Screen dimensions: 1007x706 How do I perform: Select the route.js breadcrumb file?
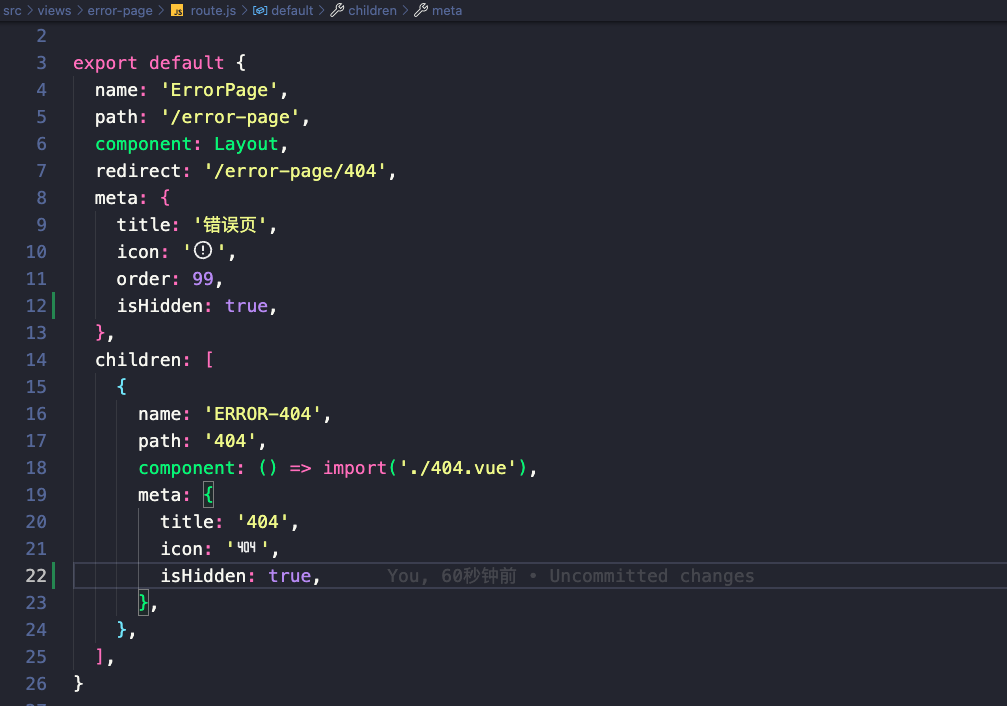[213, 10]
